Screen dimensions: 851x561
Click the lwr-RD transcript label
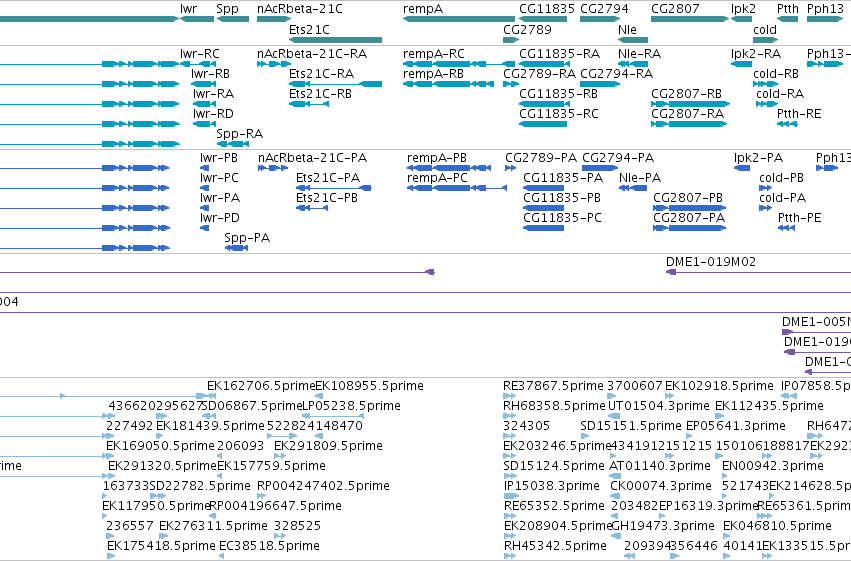pyautogui.click(x=213, y=113)
